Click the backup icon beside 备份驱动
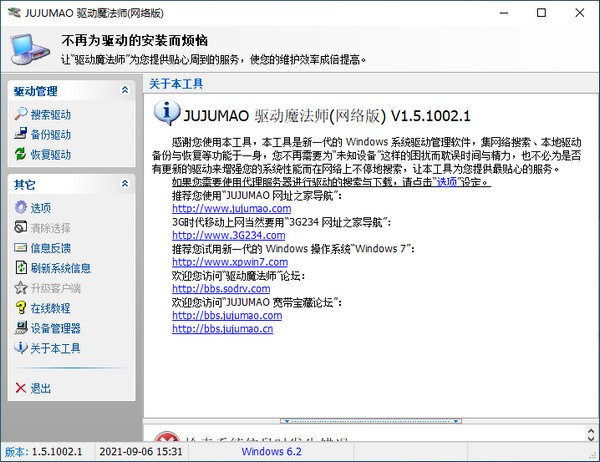 coord(21,134)
